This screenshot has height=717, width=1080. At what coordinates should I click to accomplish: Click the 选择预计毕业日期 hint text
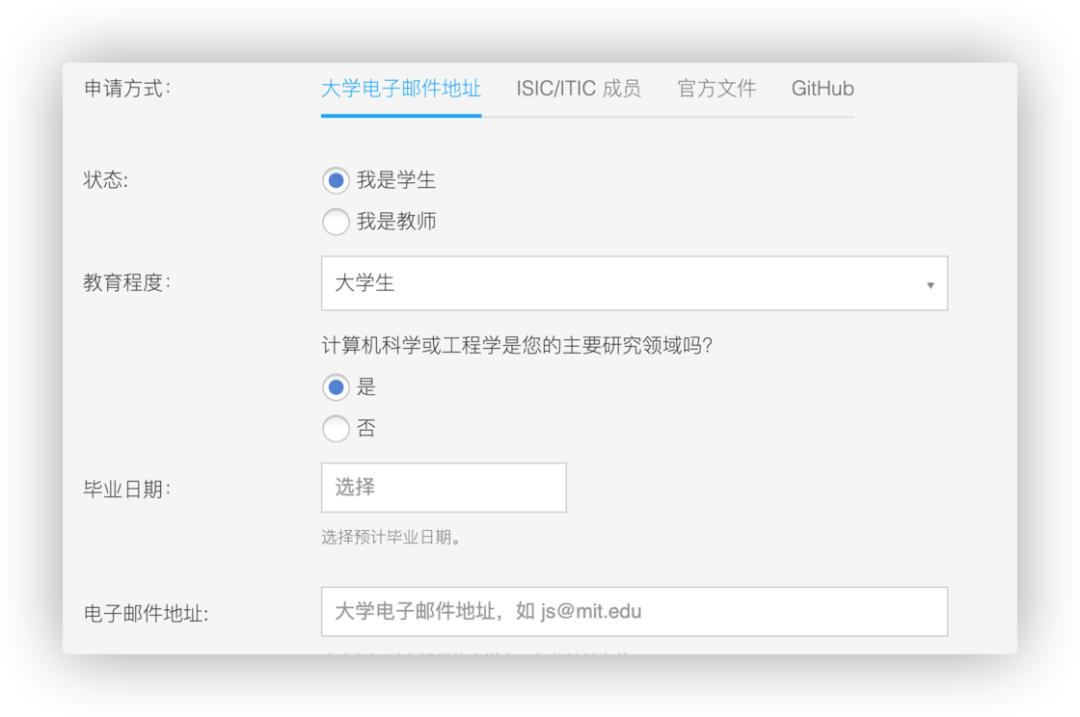click(x=391, y=537)
